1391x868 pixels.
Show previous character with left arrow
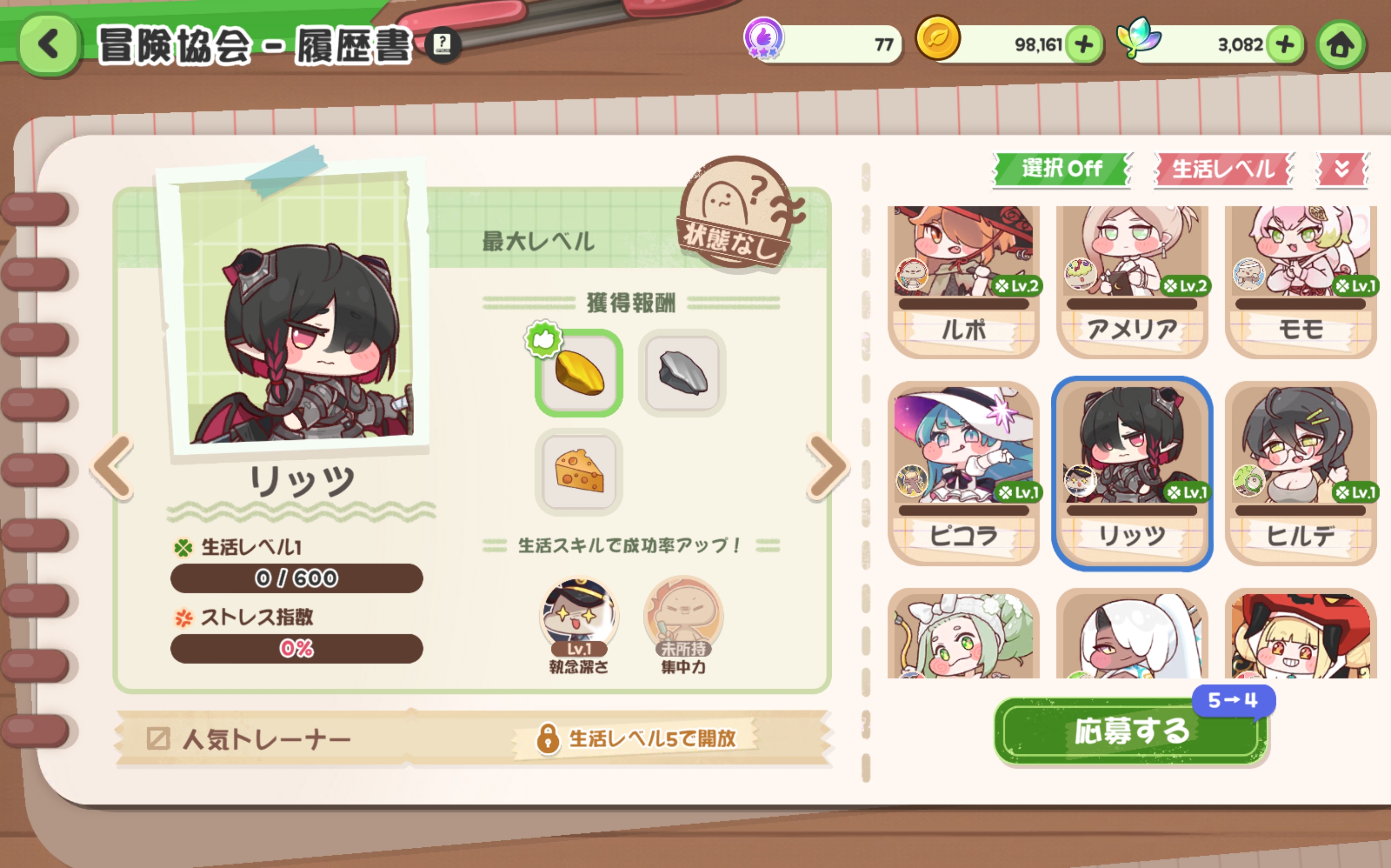coord(113,467)
